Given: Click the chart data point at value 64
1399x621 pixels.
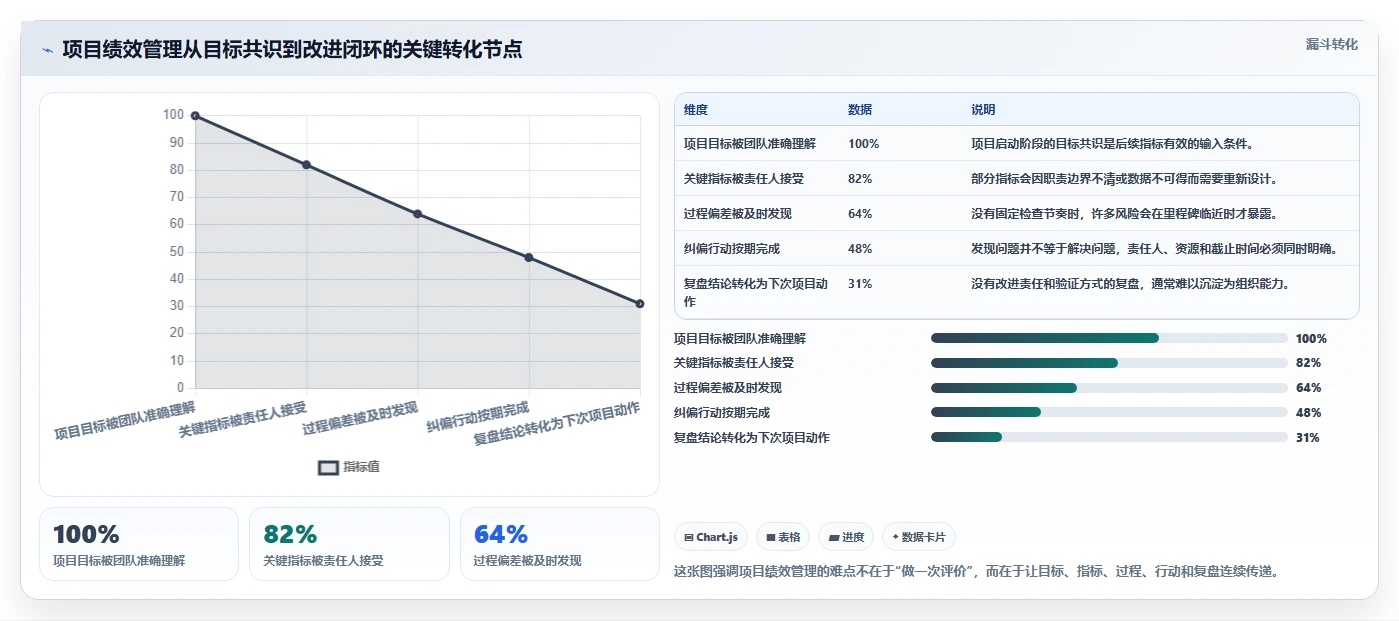Looking at the screenshot, I should [417, 214].
